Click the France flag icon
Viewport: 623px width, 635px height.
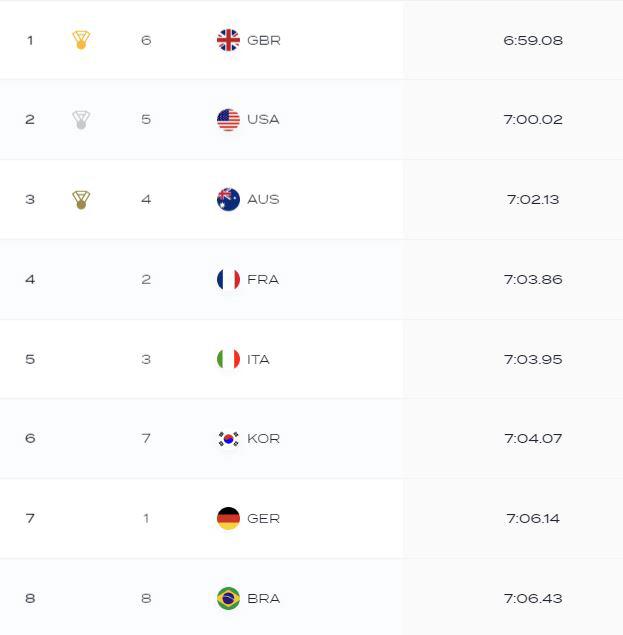click(x=228, y=279)
